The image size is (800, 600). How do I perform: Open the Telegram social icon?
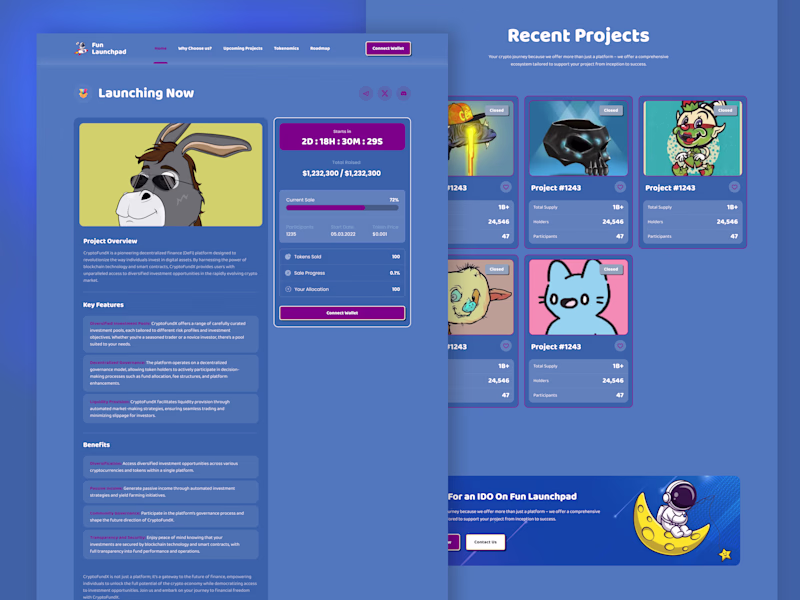pos(366,93)
